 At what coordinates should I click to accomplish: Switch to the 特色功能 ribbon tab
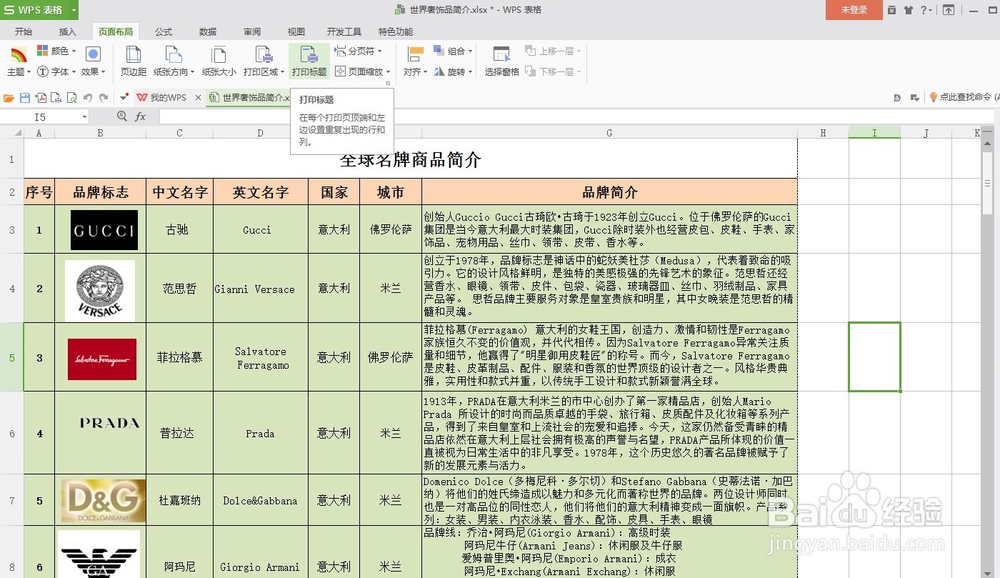pyautogui.click(x=395, y=31)
